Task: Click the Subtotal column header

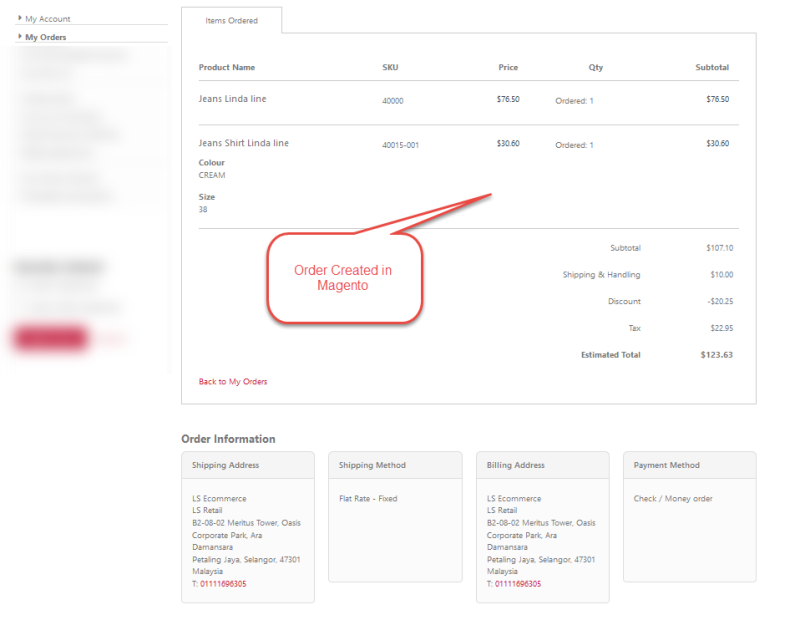Action: tap(712, 67)
